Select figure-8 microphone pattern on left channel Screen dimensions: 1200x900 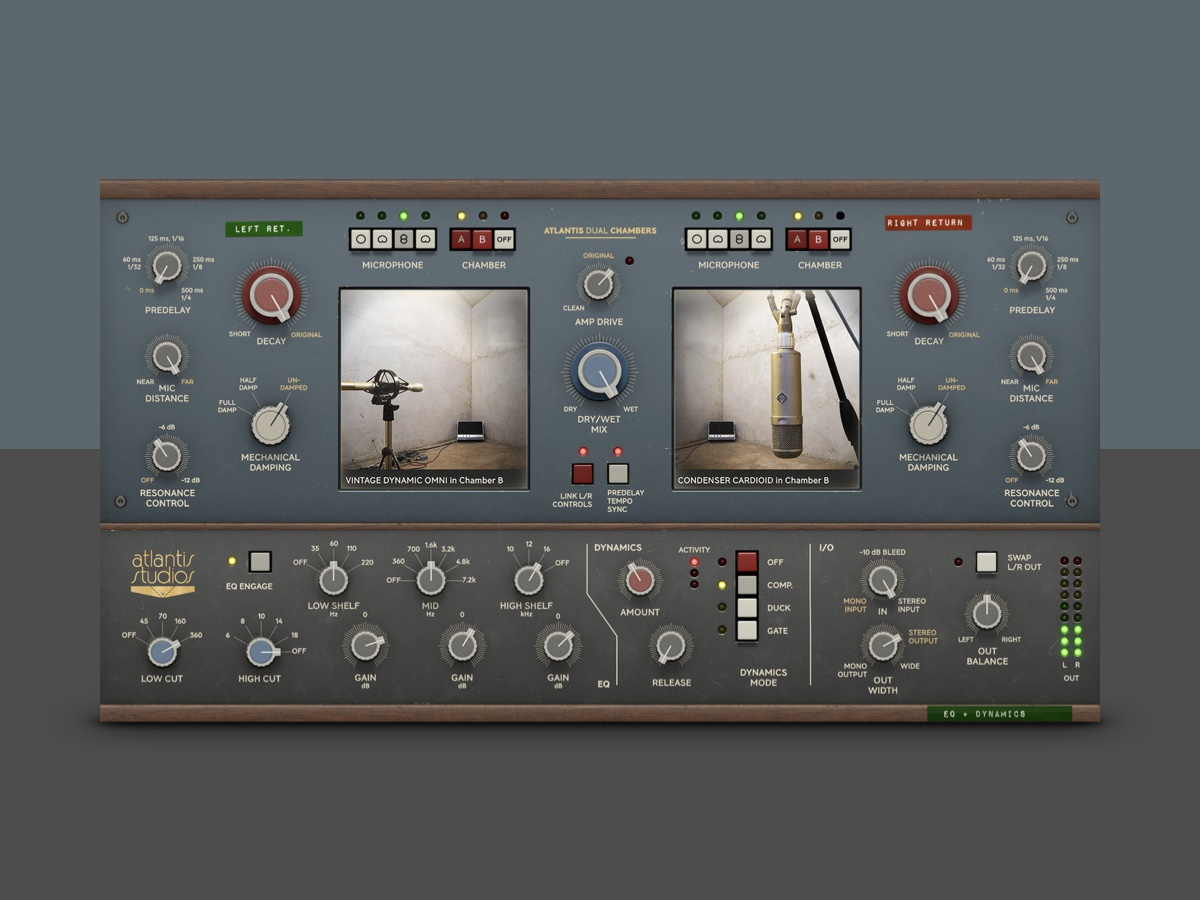(403, 239)
